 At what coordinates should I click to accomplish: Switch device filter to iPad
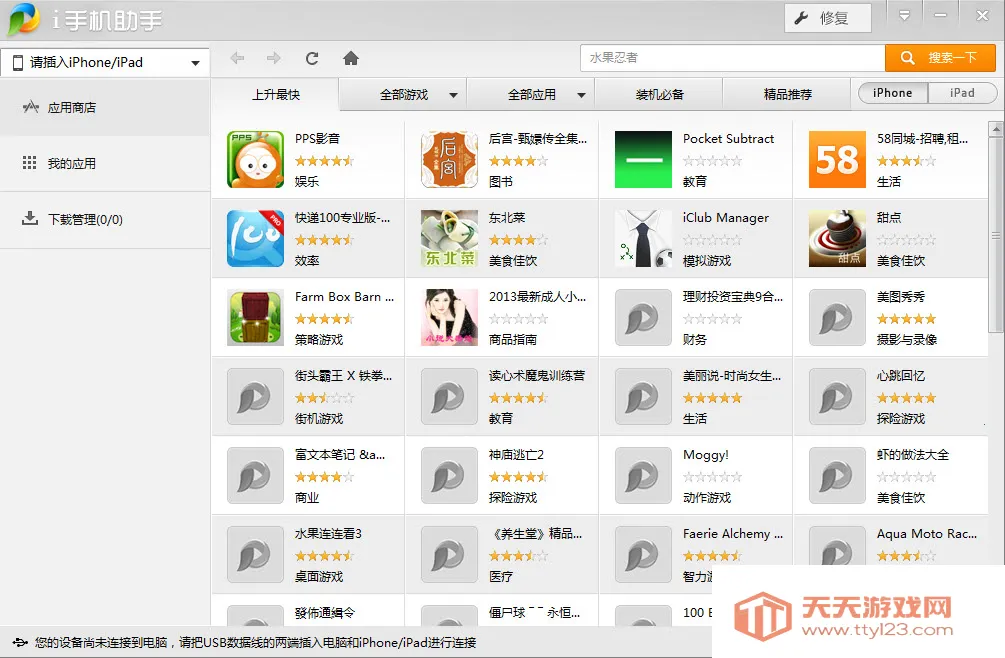[x=962, y=93]
